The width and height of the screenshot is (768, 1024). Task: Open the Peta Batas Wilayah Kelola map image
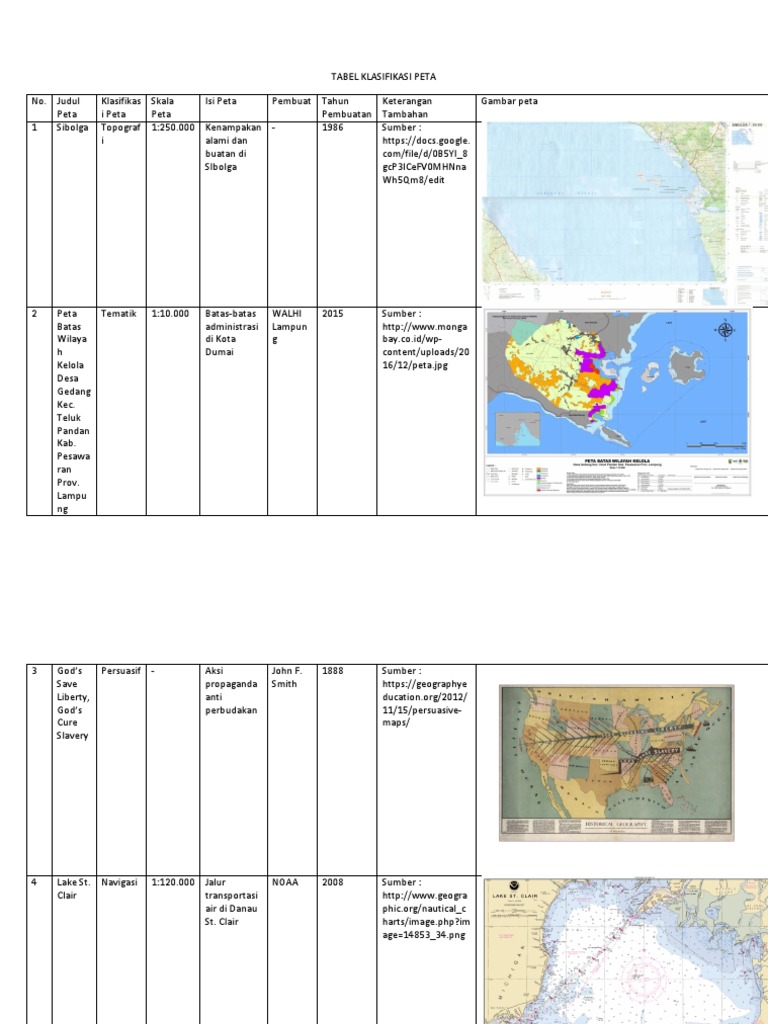pyautogui.click(x=616, y=403)
